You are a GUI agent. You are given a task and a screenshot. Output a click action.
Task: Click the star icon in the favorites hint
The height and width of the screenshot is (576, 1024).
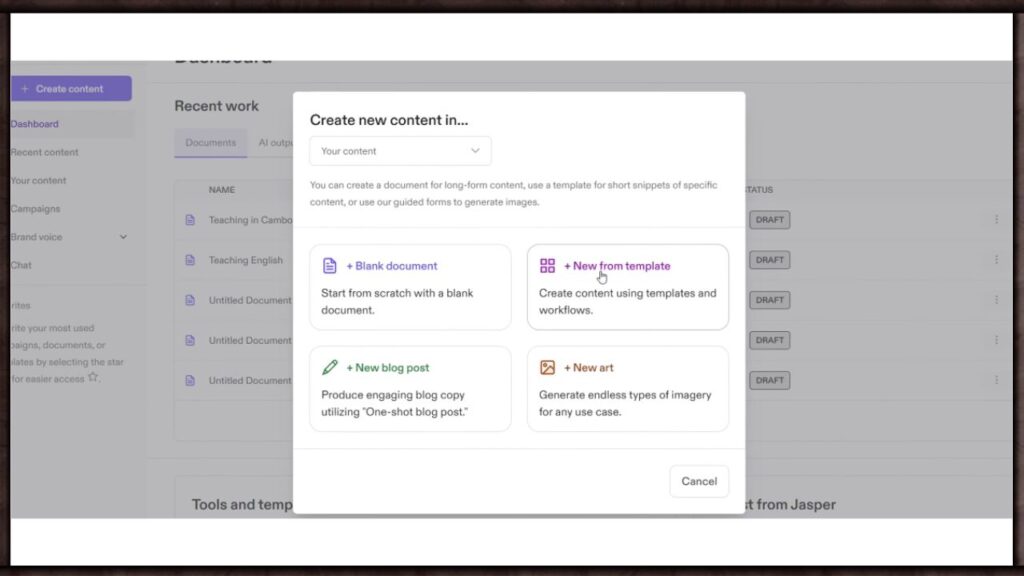point(93,377)
